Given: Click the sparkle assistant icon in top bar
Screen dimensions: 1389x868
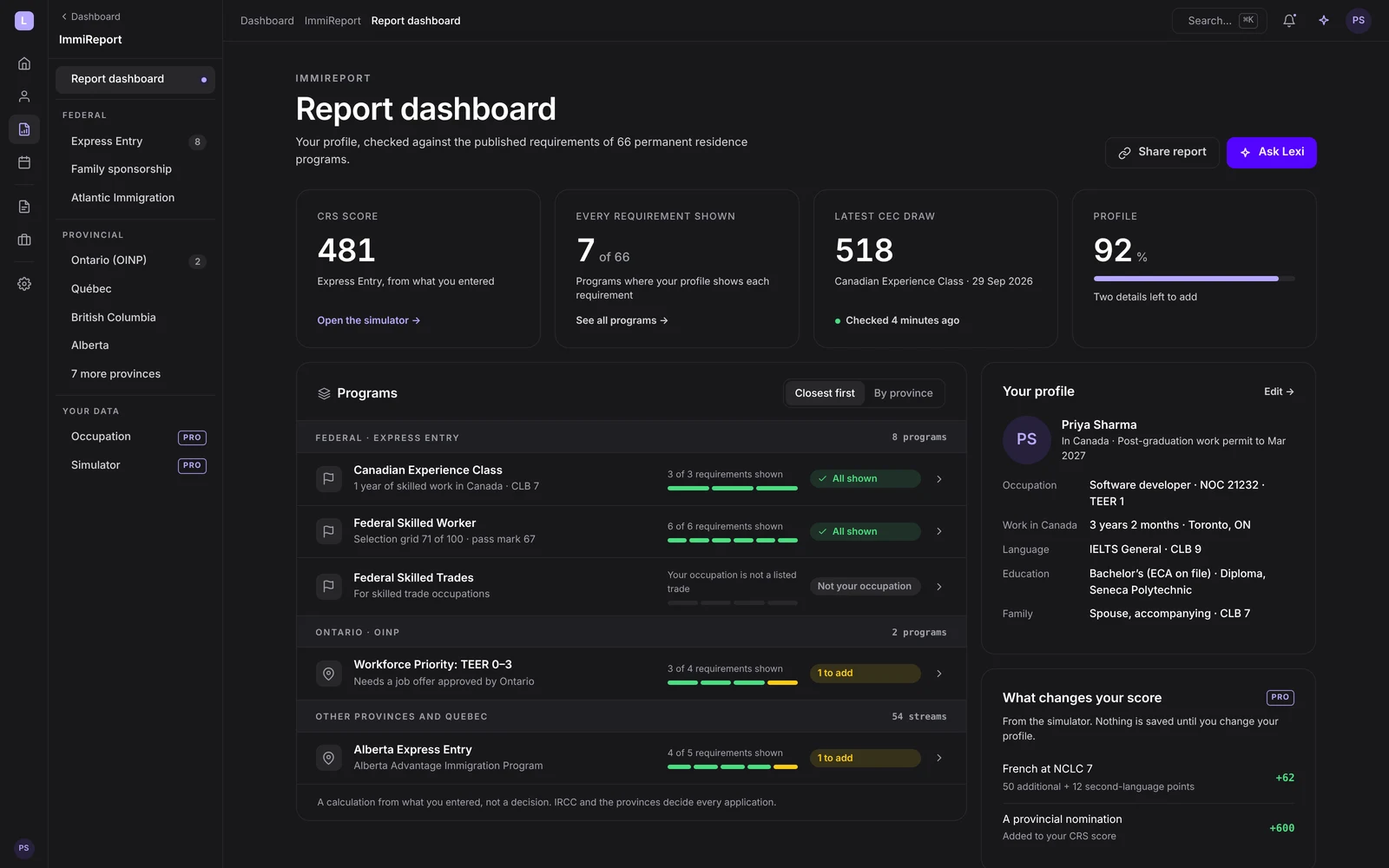Looking at the screenshot, I should [1324, 21].
